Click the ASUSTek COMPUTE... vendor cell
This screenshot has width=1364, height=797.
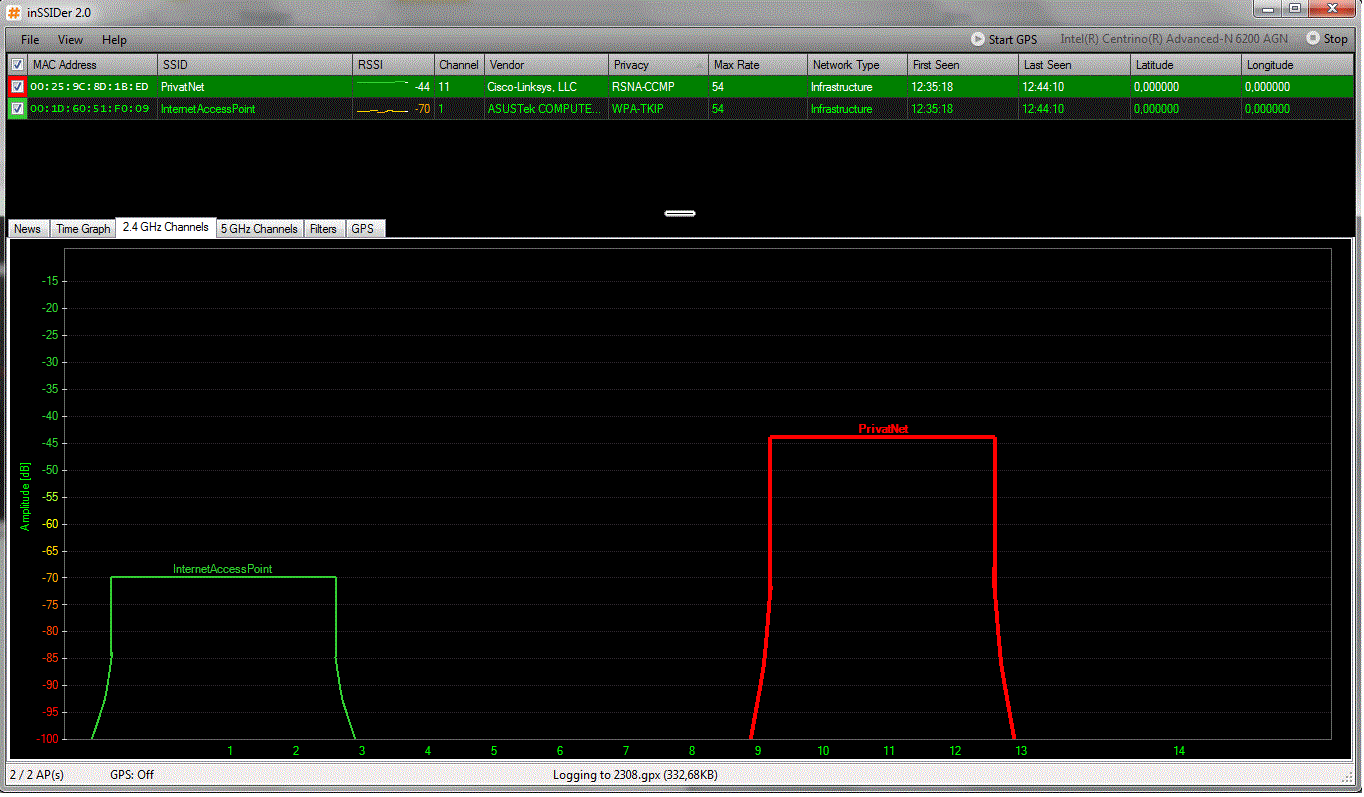(x=547, y=109)
